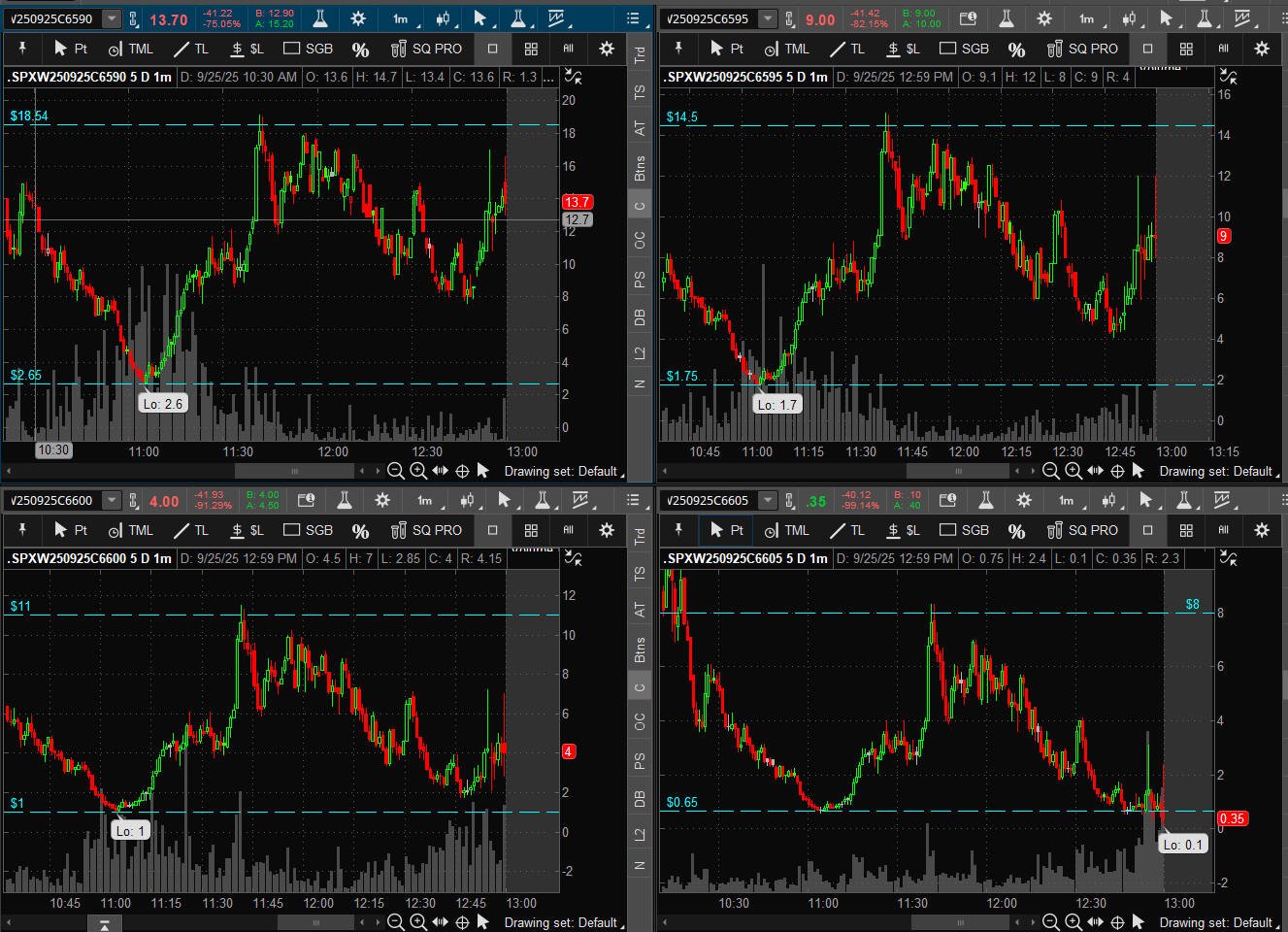Toggle the All button in the C6600 drawing toolbar

point(569,530)
